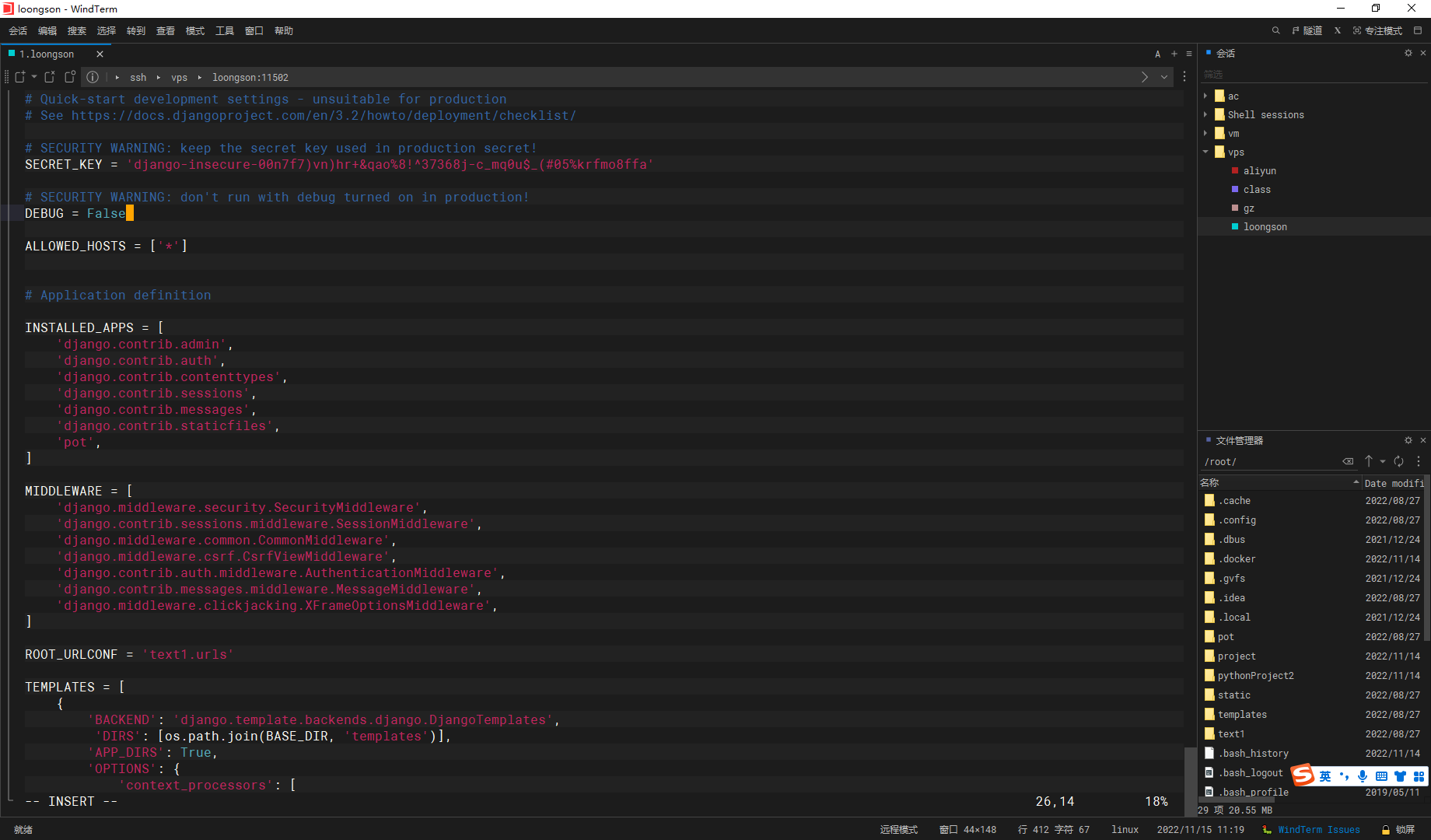Expand the address bar history chevron
Image resolution: width=1431 pixels, height=840 pixels.
point(1164,77)
